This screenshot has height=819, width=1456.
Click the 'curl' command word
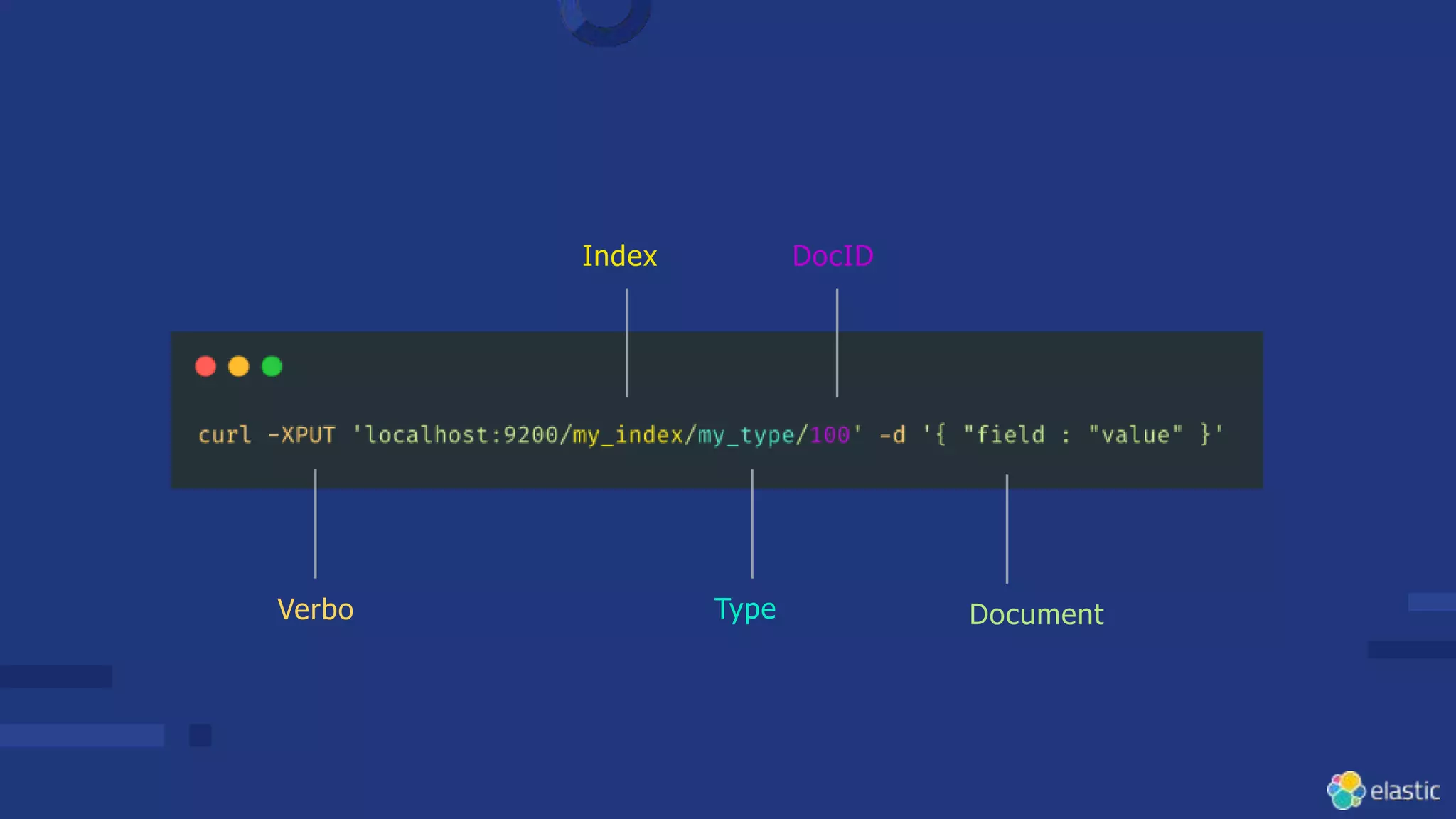tap(225, 434)
